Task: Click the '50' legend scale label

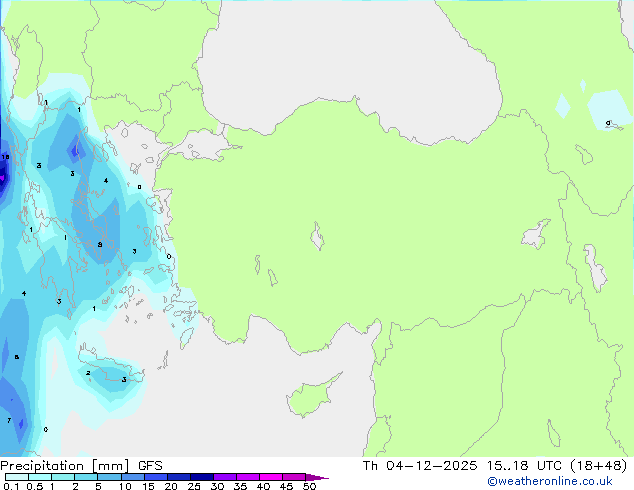Action: click(x=309, y=486)
